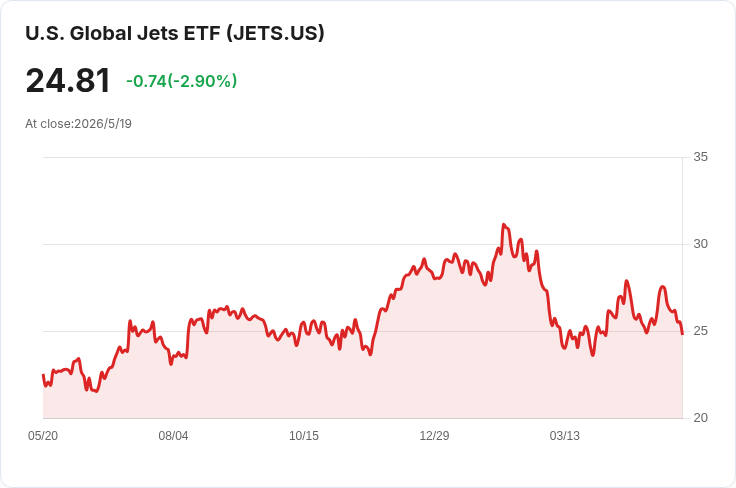This screenshot has width=736, height=488.
Task: Click the 35 price axis label
Action: pyautogui.click(x=700, y=157)
